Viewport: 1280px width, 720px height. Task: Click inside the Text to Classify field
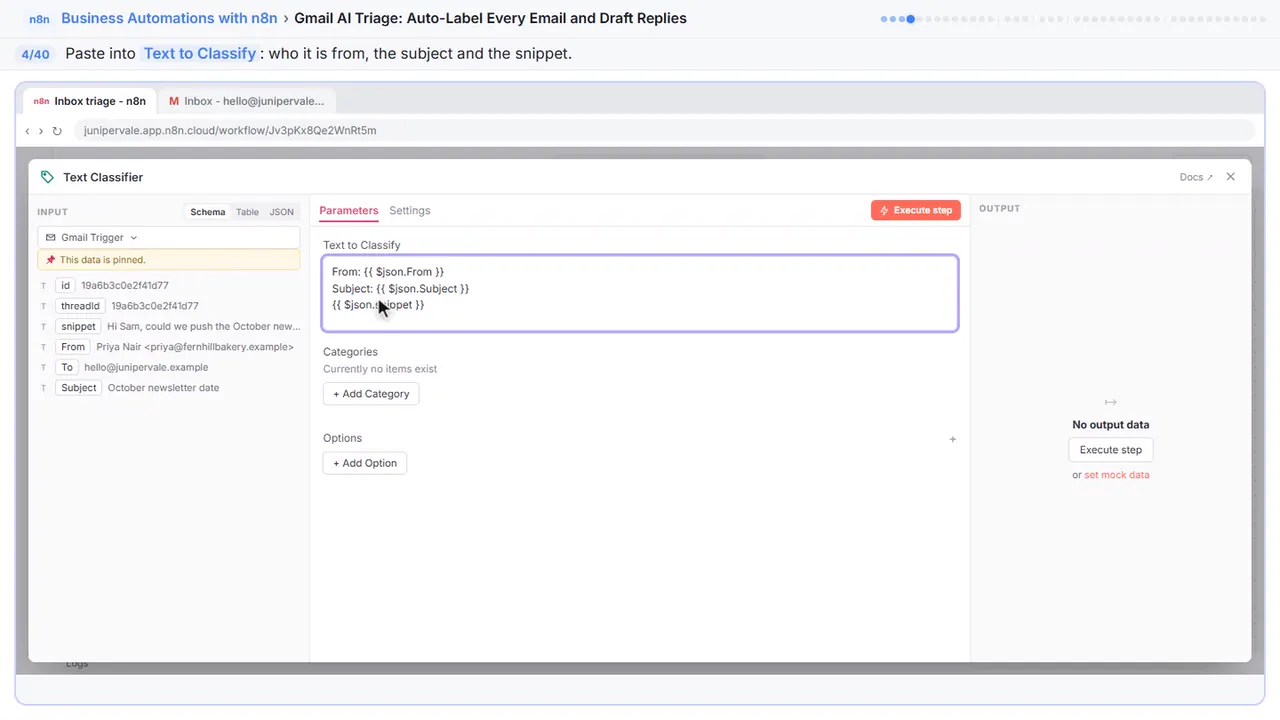click(x=640, y=293)
